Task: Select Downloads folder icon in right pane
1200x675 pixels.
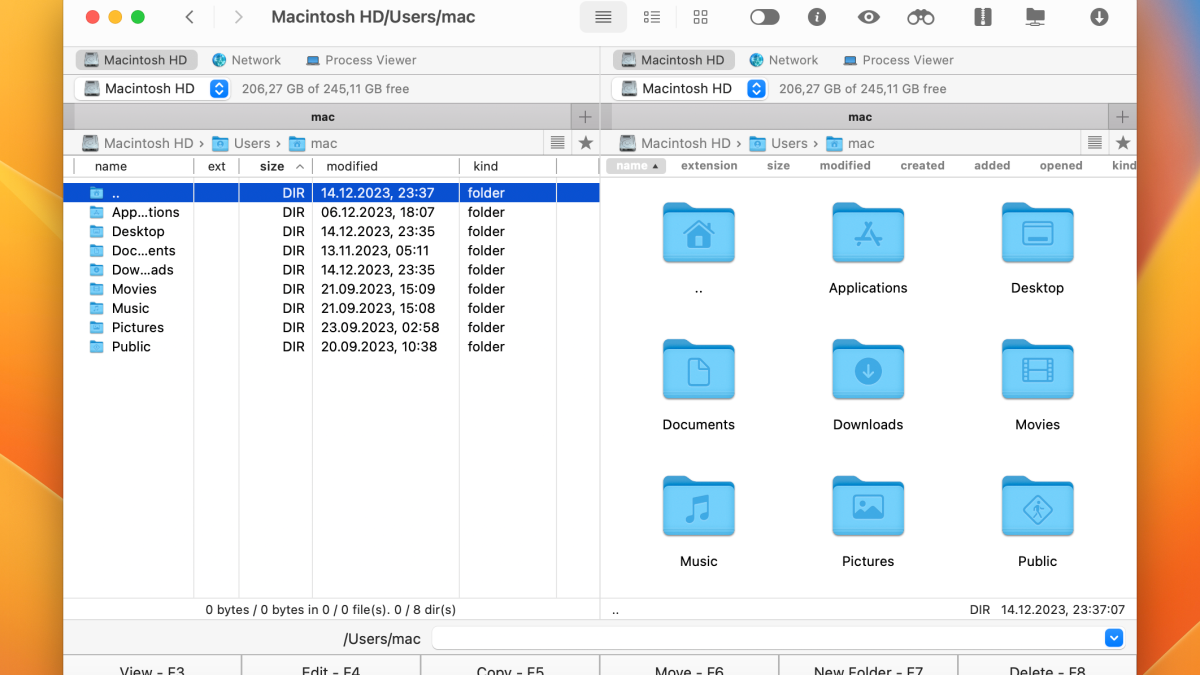Action: pos(868,370)
